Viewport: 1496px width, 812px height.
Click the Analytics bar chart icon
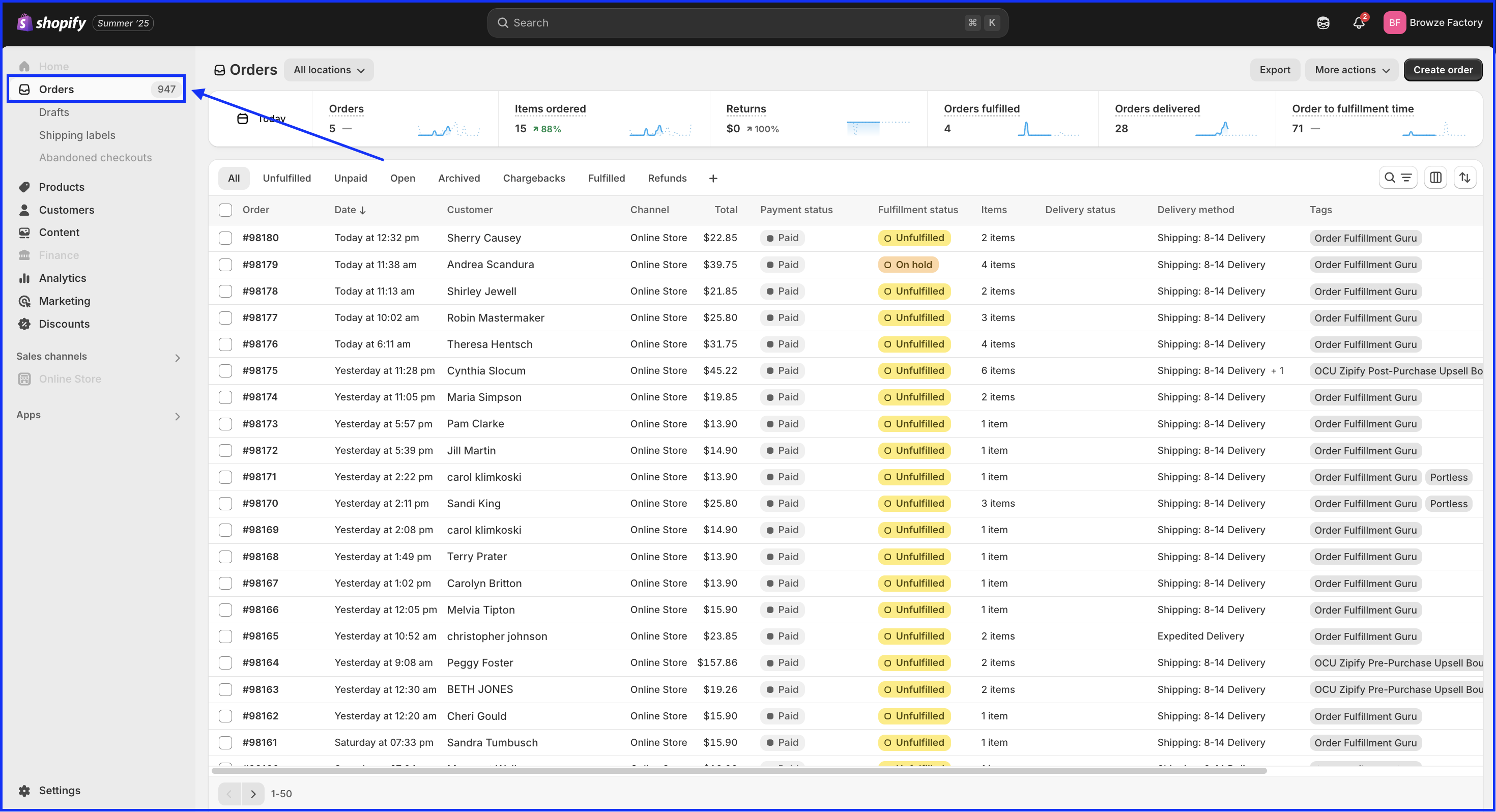(x=24, y=278)
